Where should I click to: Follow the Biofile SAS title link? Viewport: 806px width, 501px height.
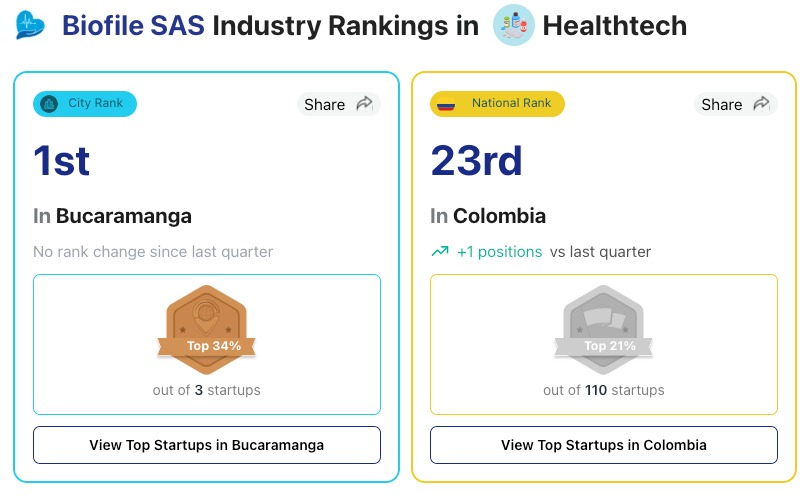point(133,25)
